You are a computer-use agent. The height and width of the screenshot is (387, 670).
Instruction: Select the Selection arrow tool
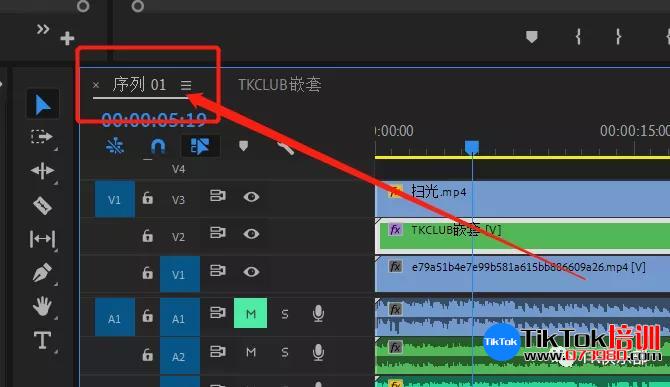(x=43, y=104)
